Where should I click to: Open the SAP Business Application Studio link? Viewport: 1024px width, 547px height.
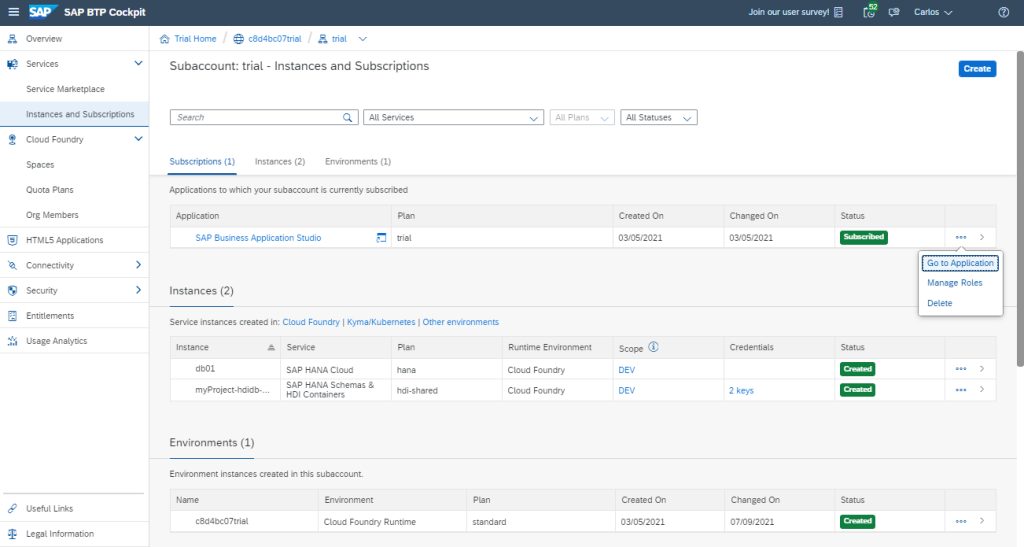point(258,238)
